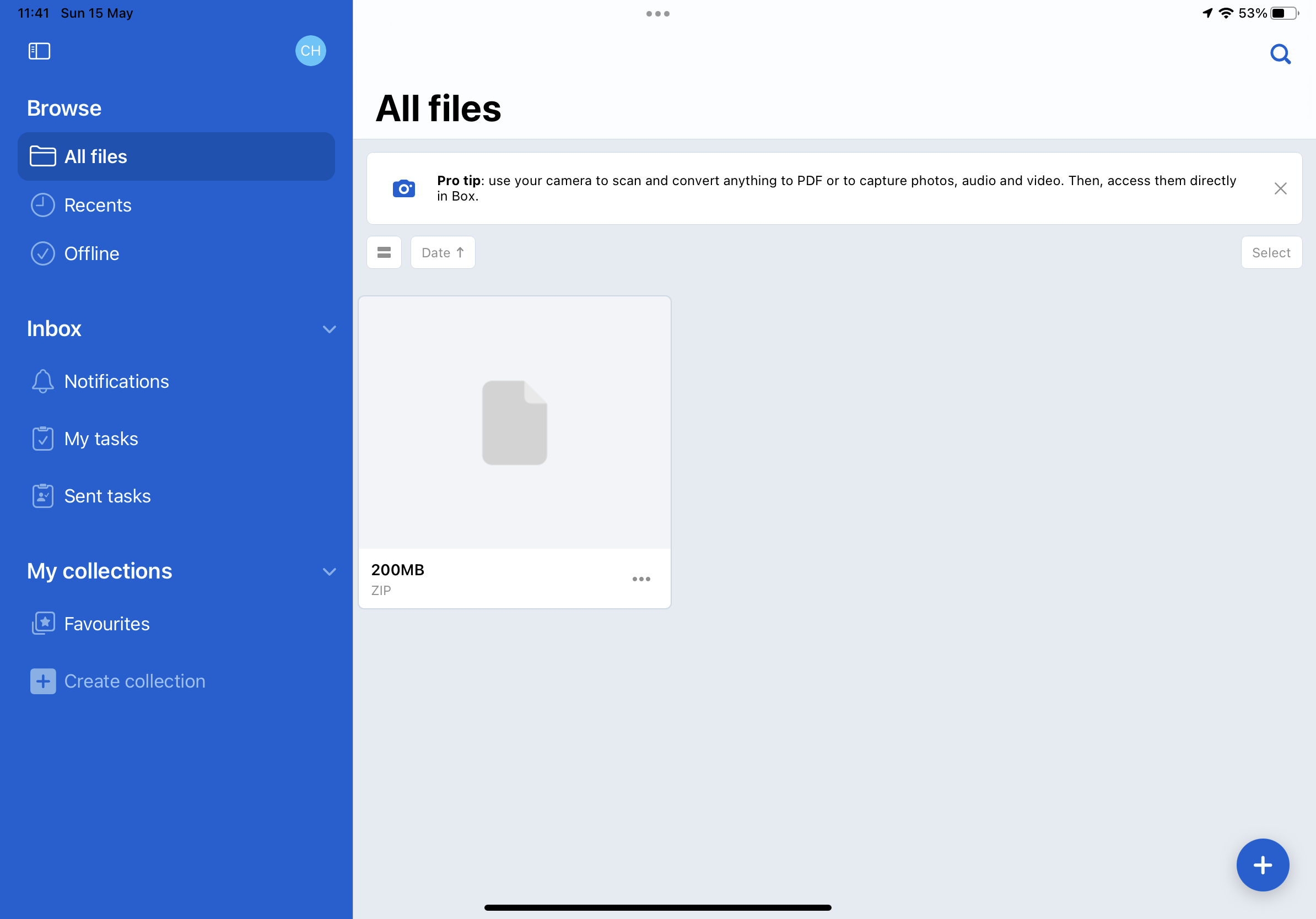Collapse the My collections section
This screenshot has height=919, width=1316.
[329, 571]
